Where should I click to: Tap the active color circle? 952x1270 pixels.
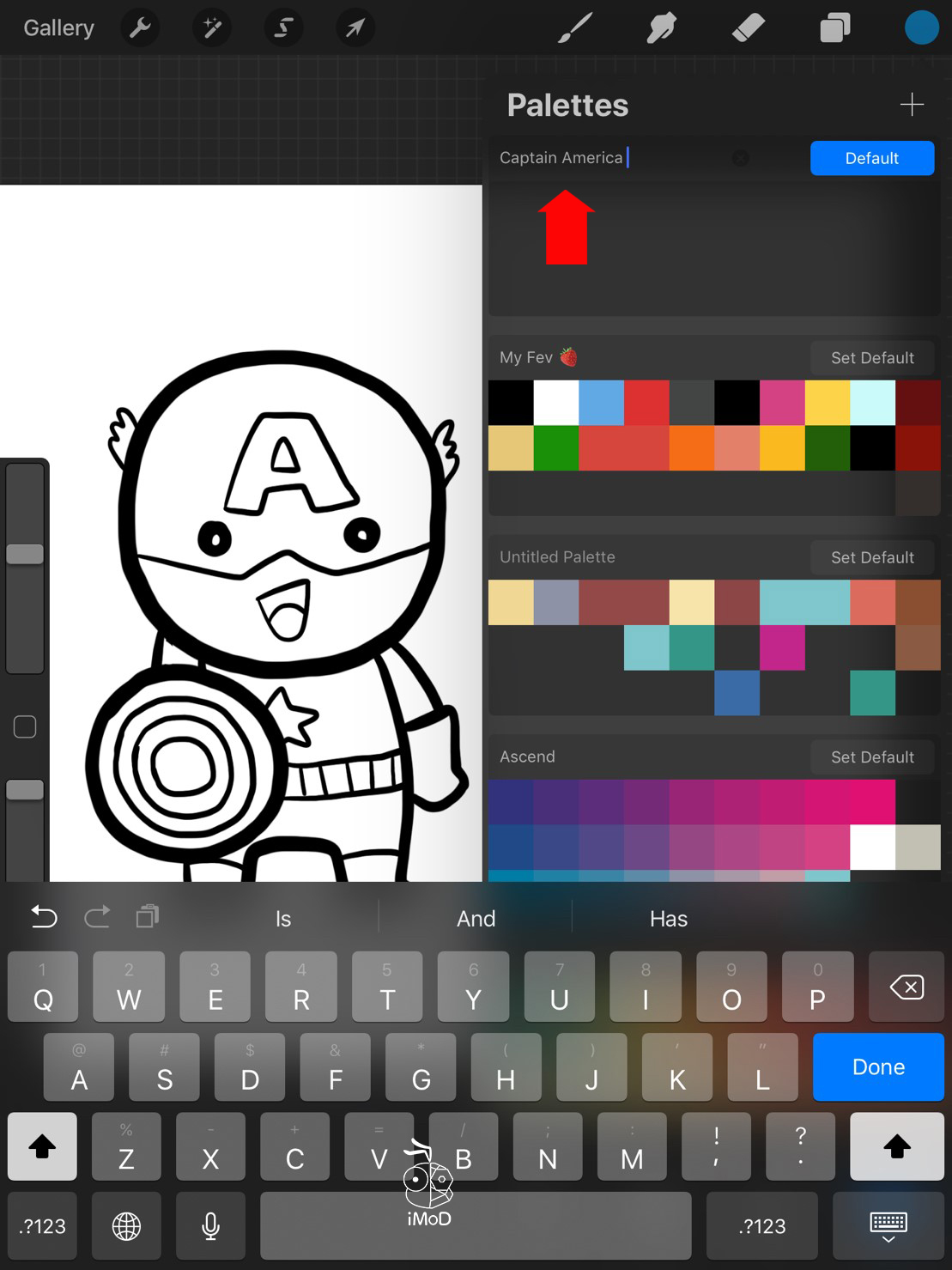[x=921, y=28]
